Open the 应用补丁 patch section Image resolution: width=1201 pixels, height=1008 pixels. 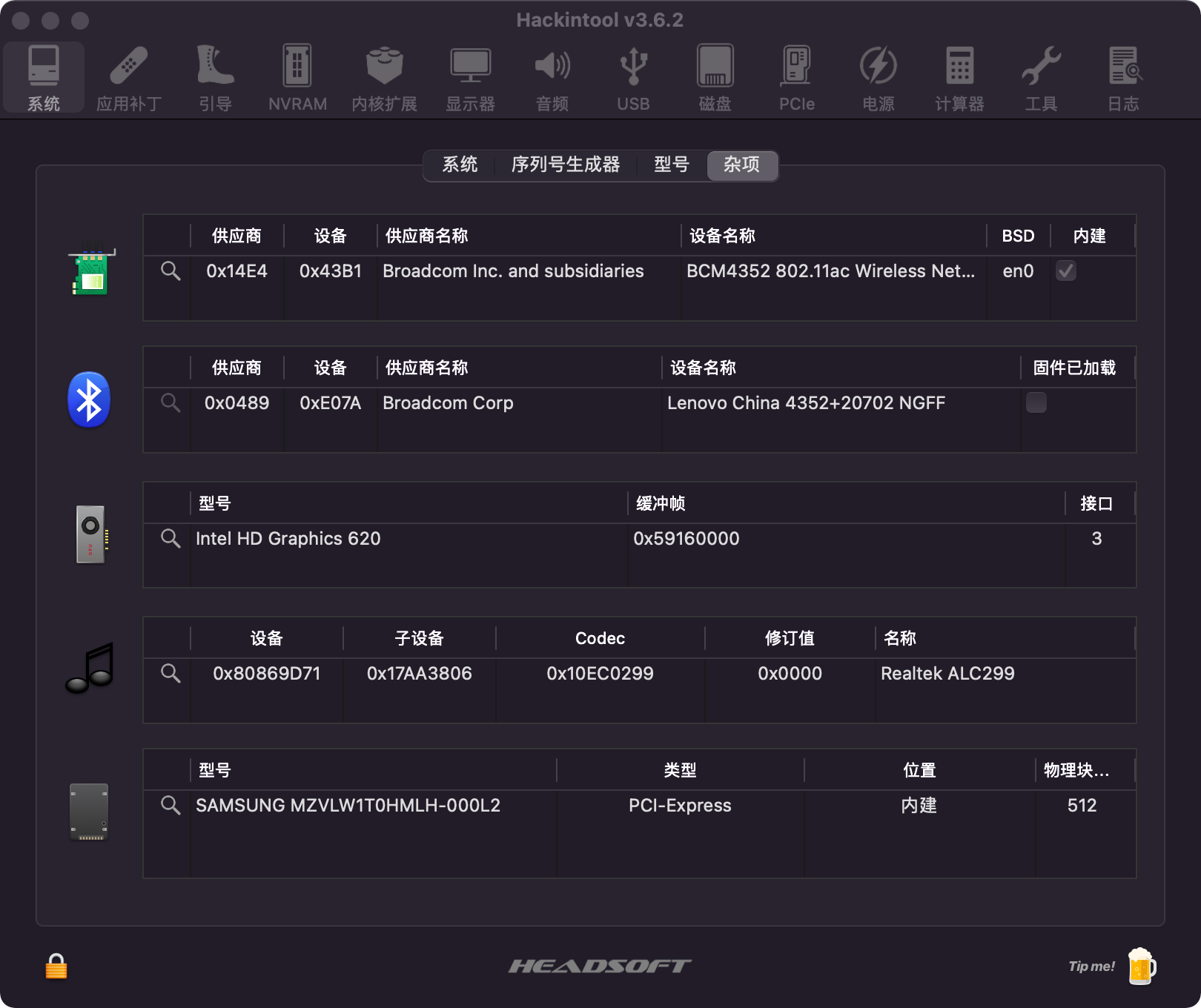[x=129, y=78]
